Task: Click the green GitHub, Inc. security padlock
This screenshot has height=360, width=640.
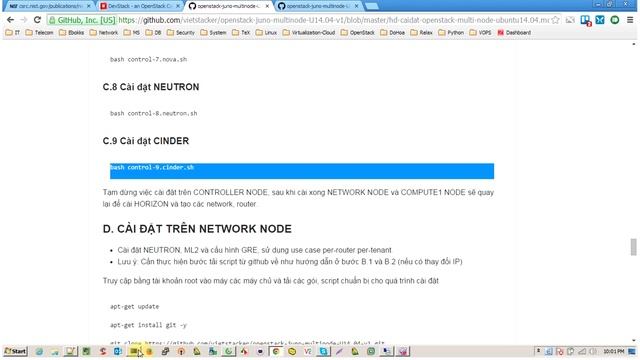Action: (x=52, y=20)
